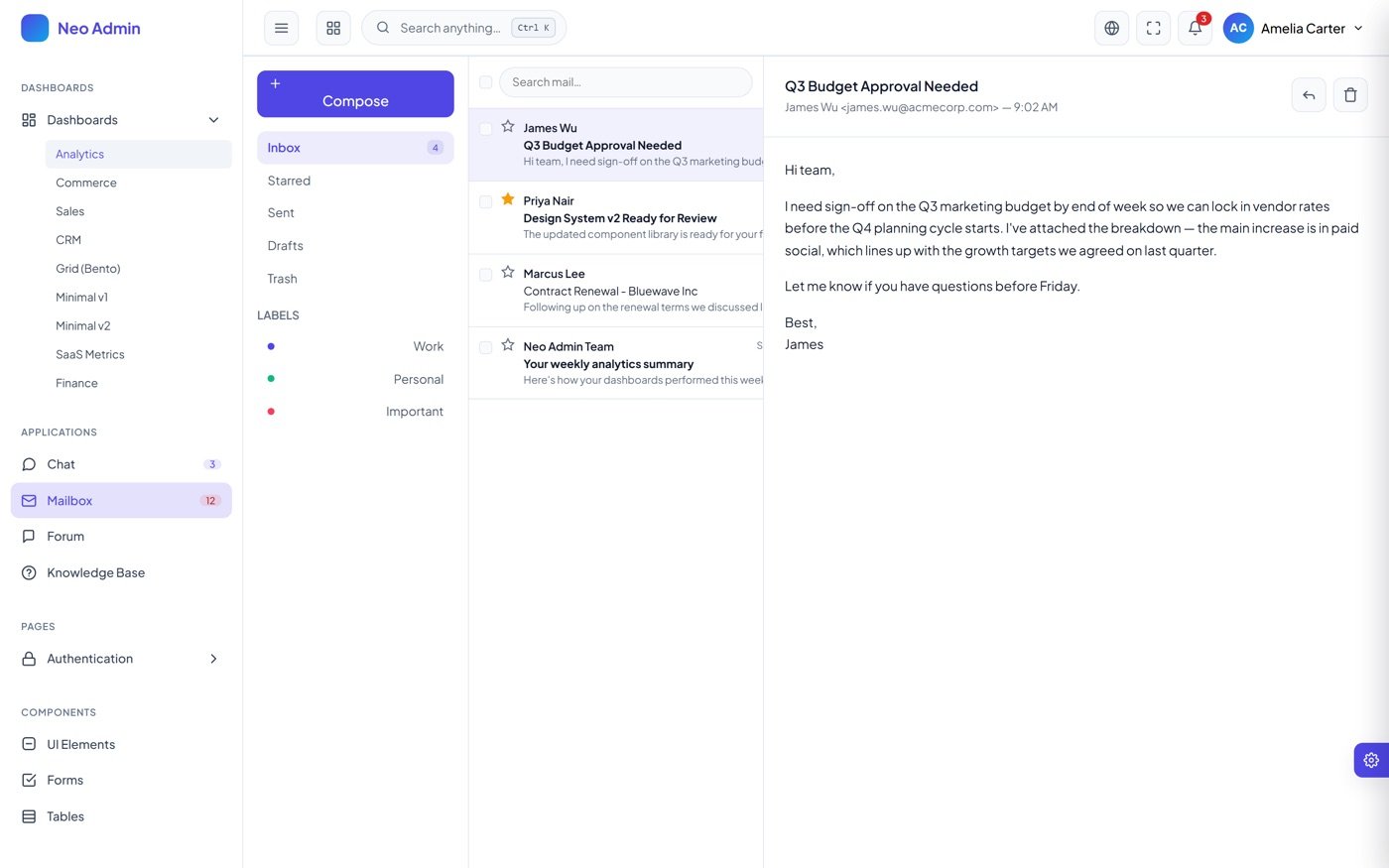Star the Neo Admin Team email

[x=508, y=345]
